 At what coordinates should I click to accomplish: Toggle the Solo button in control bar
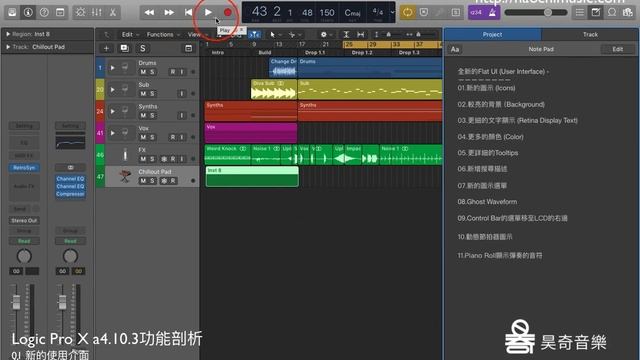pos(456,12)
